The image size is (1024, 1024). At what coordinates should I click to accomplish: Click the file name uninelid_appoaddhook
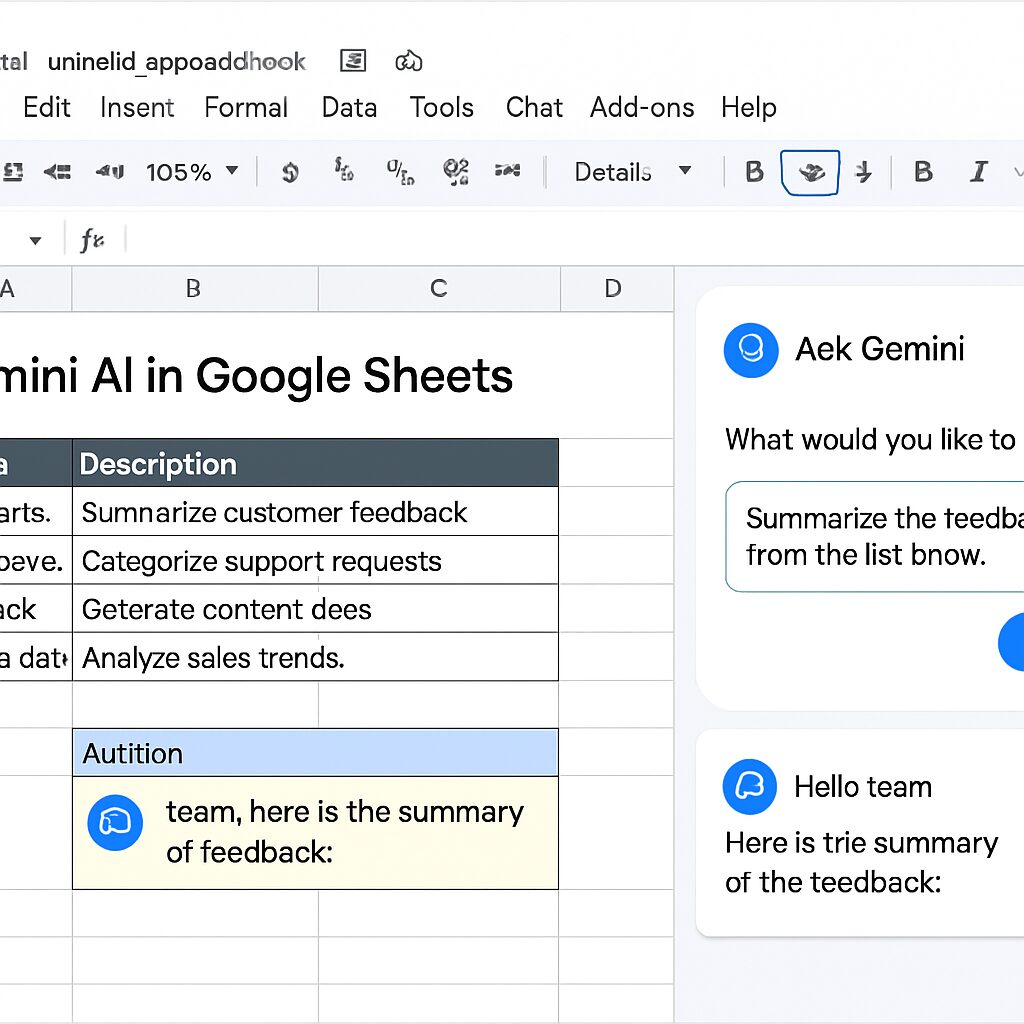tap(176, 62)
